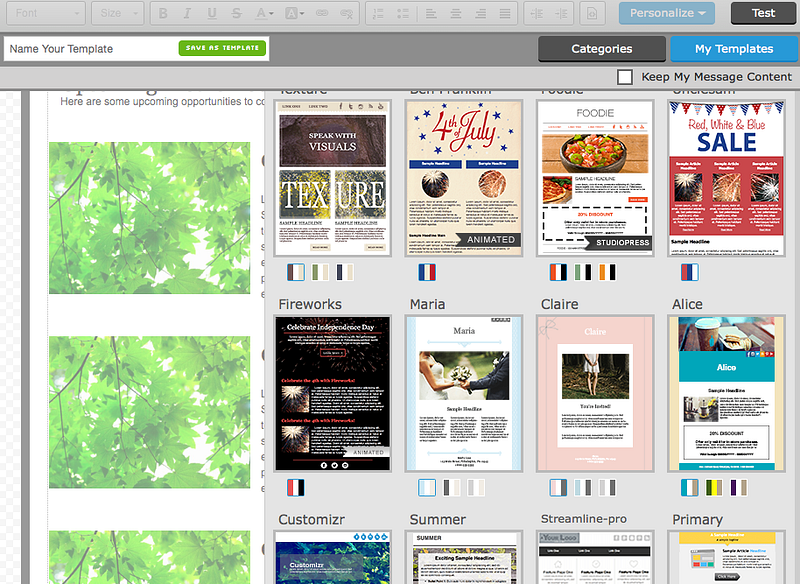Screen dimensions: 800x584
Task: Pick second color scheme under Maria template
Action: [452, 488]
